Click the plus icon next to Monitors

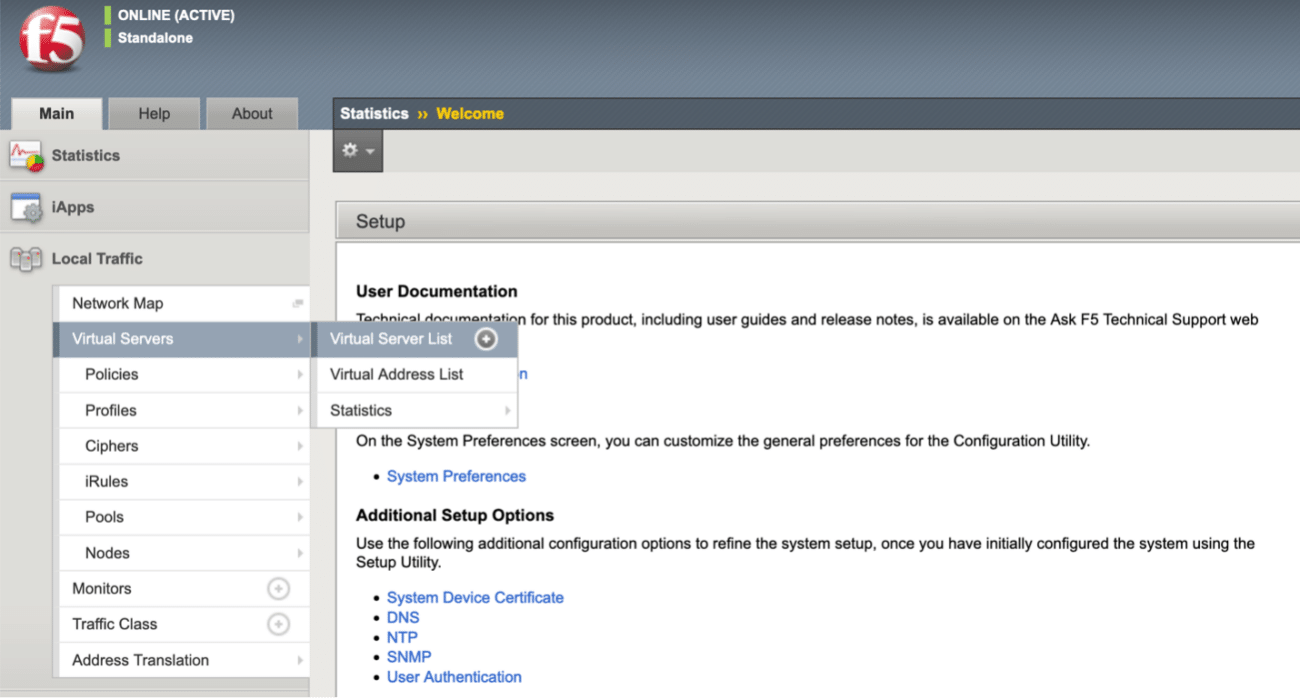pos(280,588)
